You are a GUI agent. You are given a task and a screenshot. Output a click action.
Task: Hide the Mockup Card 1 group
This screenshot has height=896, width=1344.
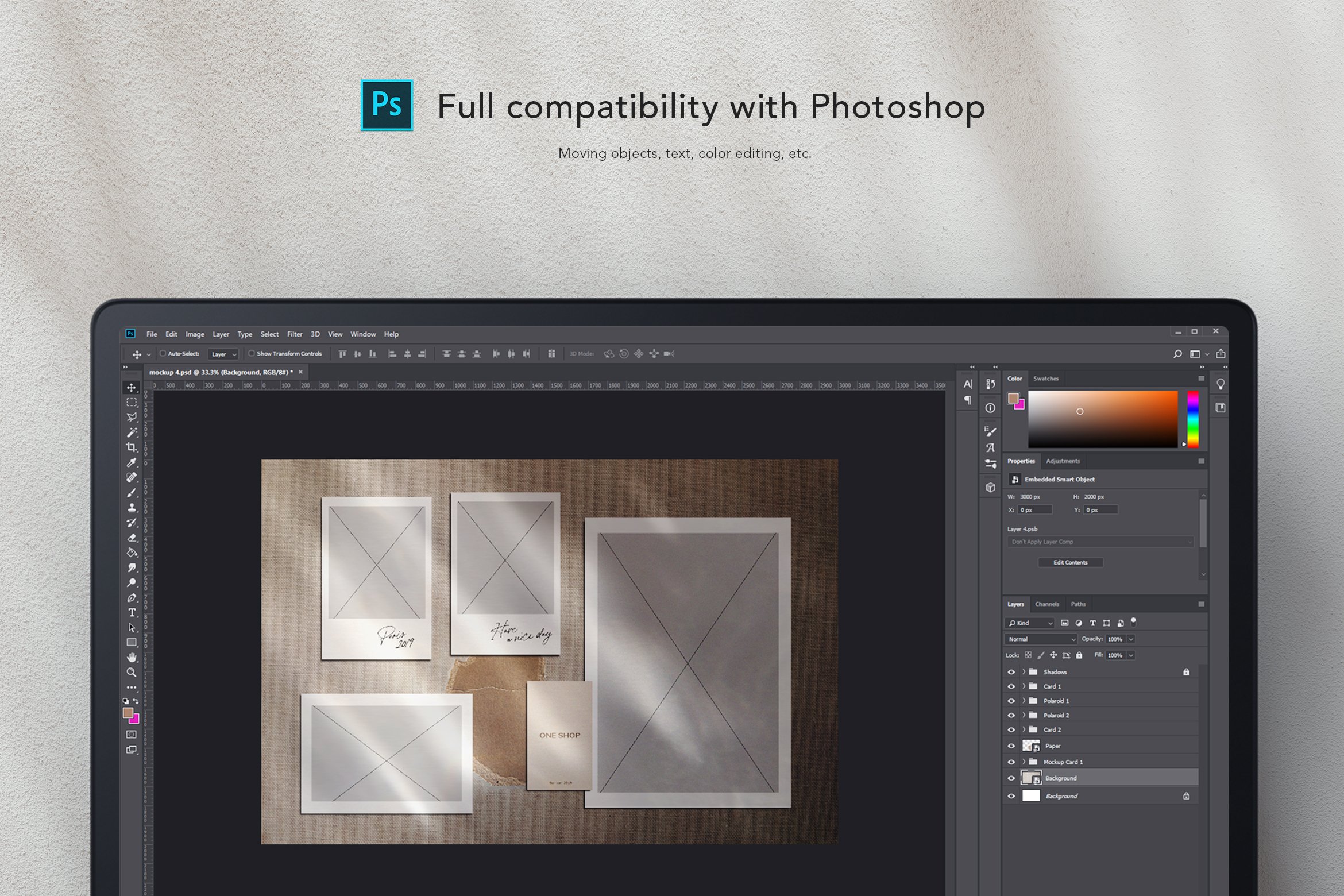(1011, 762)
